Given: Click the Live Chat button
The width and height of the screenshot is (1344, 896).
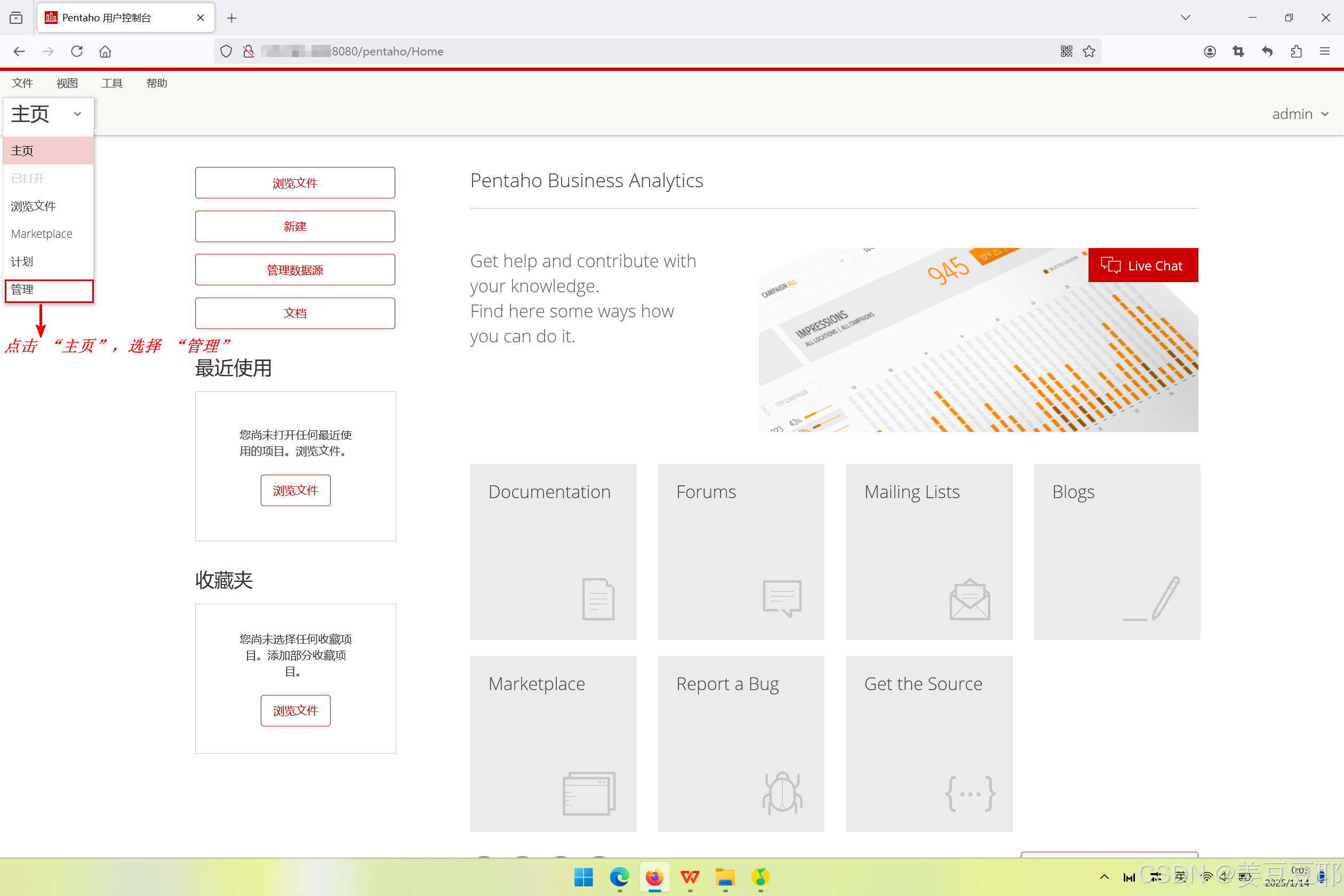Looking at the screenshot, I should [1143, 265].
